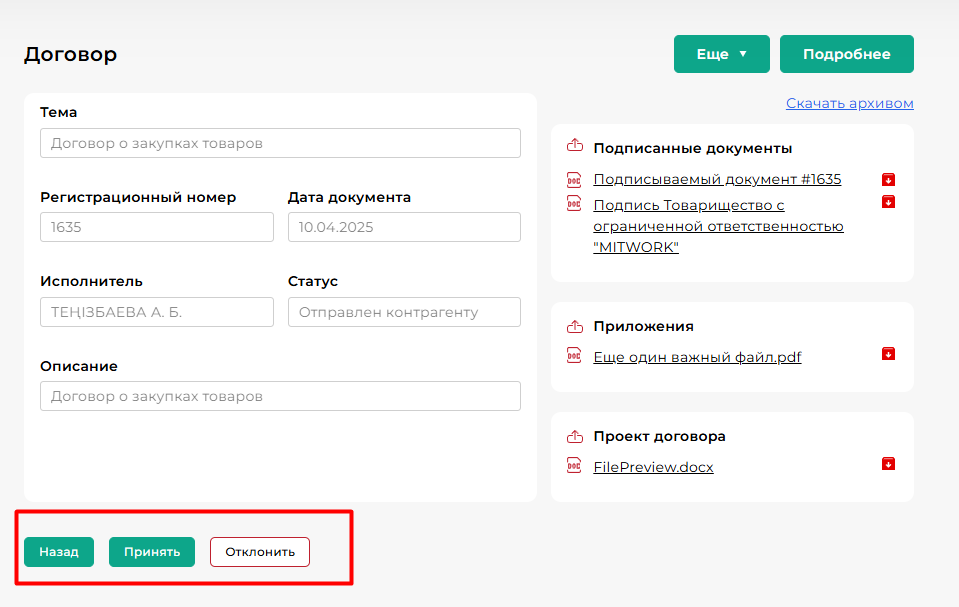
Task: Click the file icon beside Еще один важный файл.pdf
Action: 574,356
